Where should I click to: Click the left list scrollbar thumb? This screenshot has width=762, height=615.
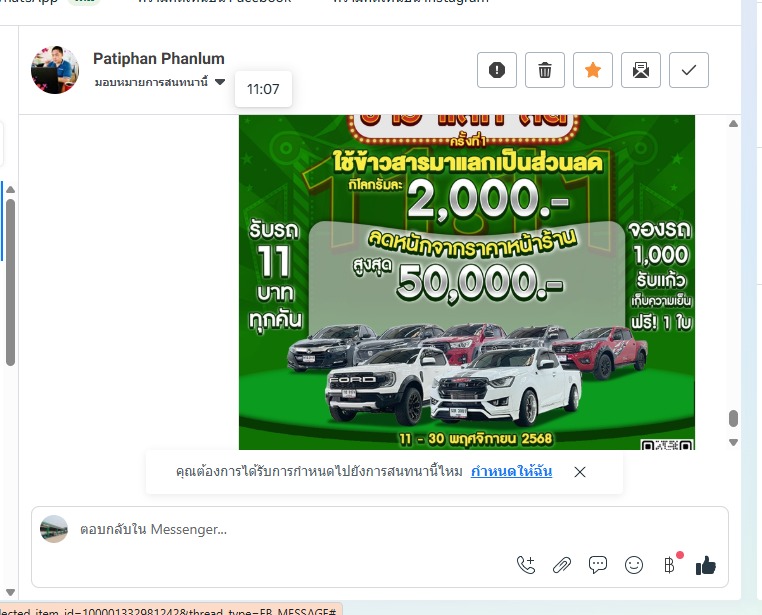[x=10, y=282]
